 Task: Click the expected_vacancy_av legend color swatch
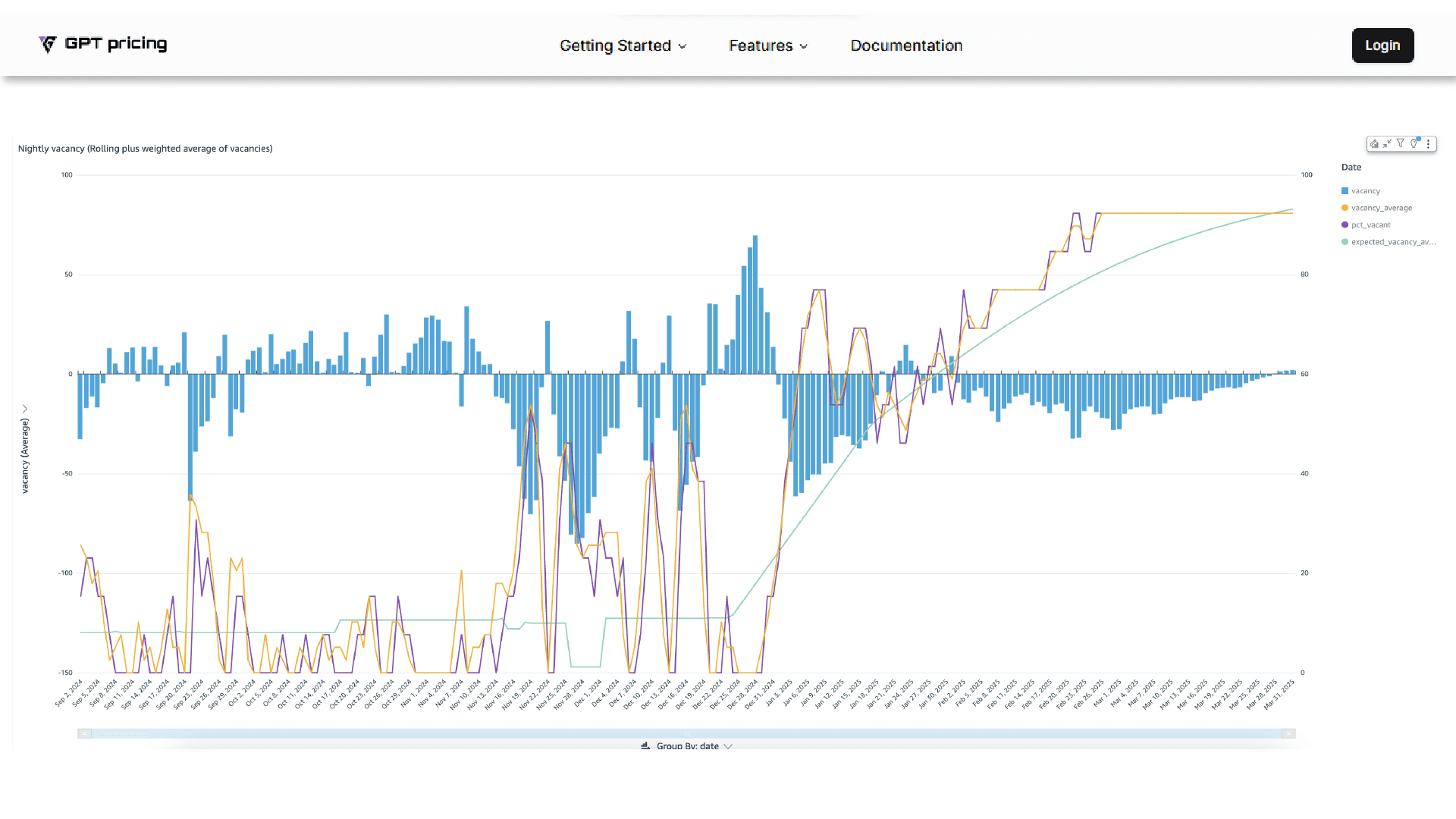click(x=1345, y=242)
